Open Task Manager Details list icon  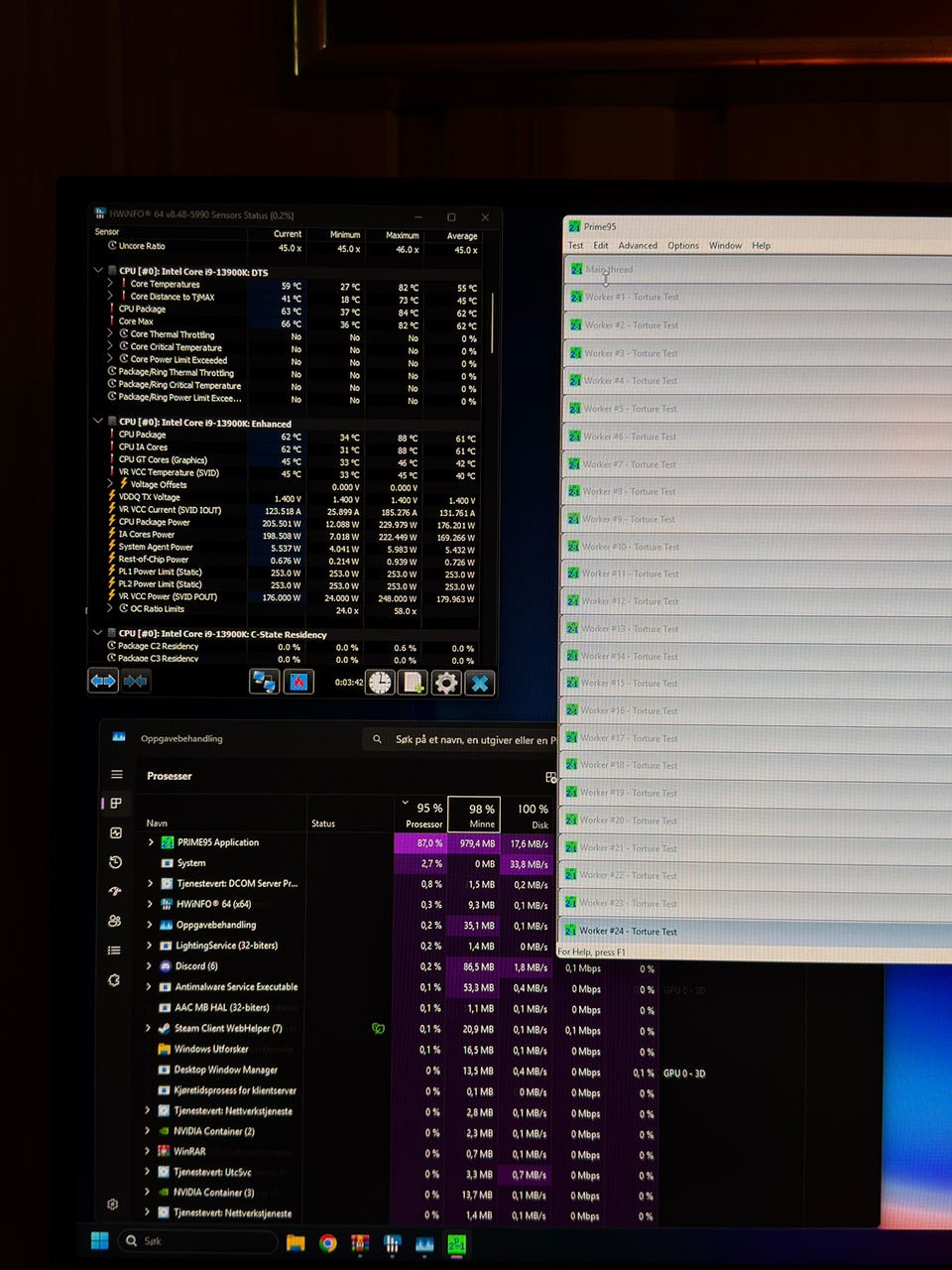coord(114,951)
